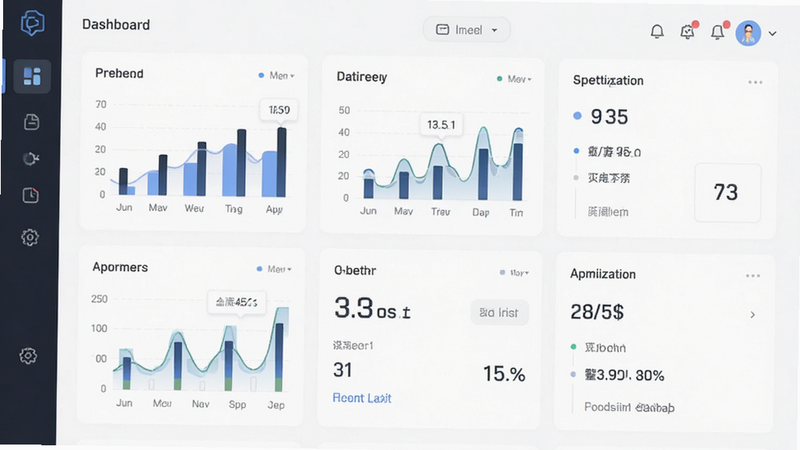Open the pie chart analytics sidebar icon

coord(31,159)
